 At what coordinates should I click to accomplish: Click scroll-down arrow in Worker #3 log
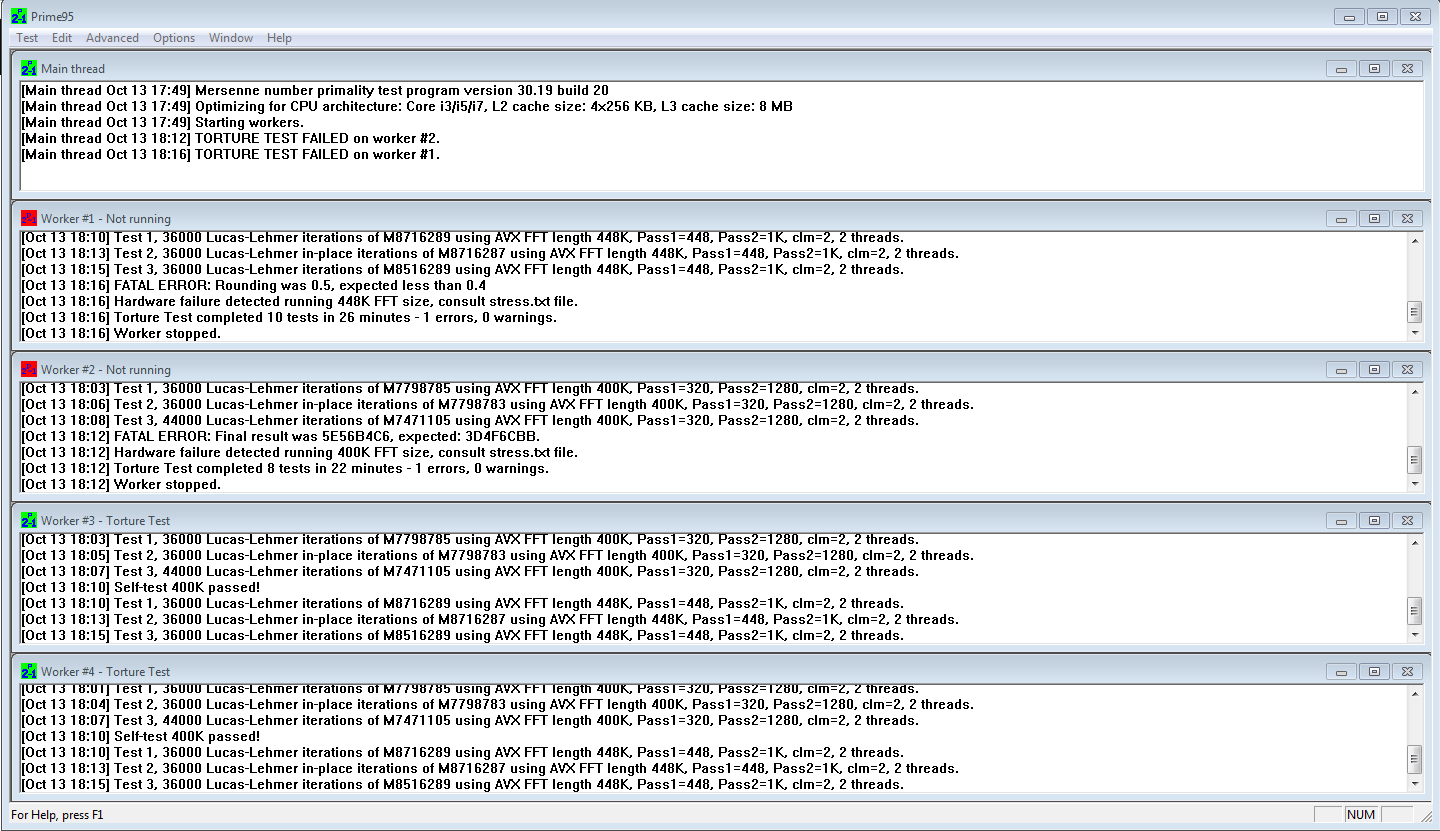coord(1414,635)
